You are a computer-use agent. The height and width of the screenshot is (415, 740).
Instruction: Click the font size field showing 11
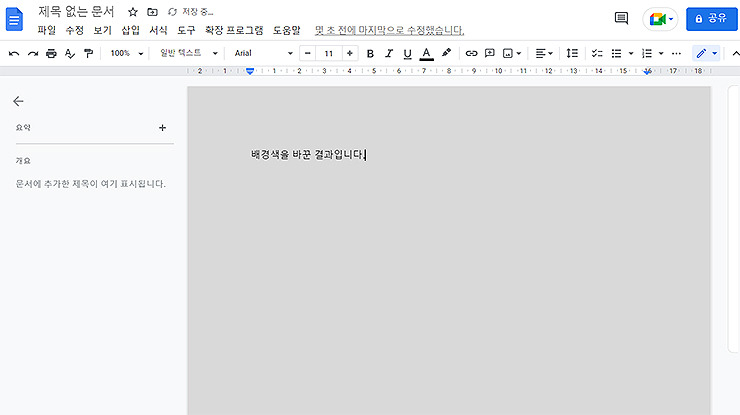click(x=329, y=53)
